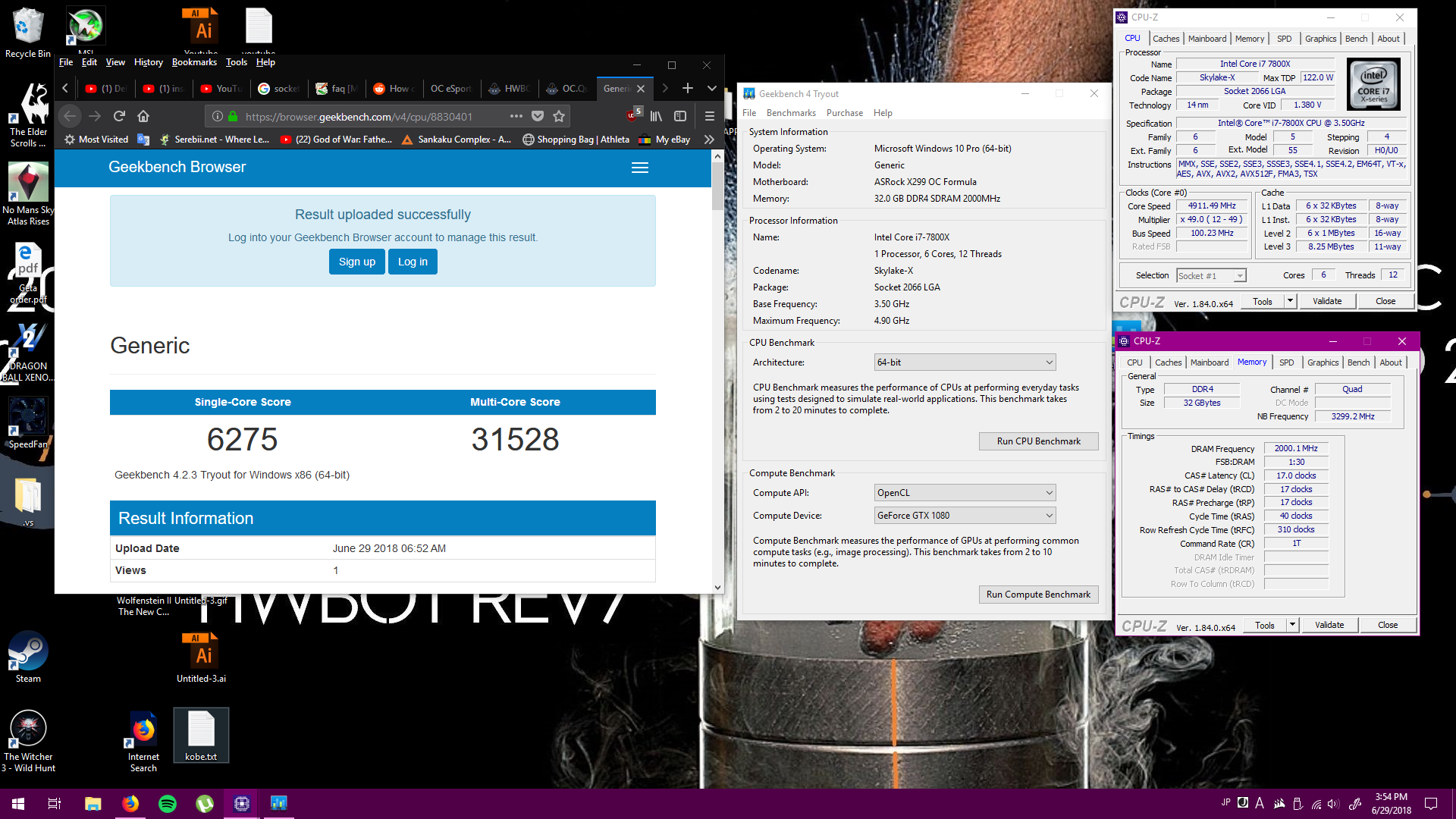Open the Firefox Bookmarks menu
The image size is (1456, 819).
(194, 62)
